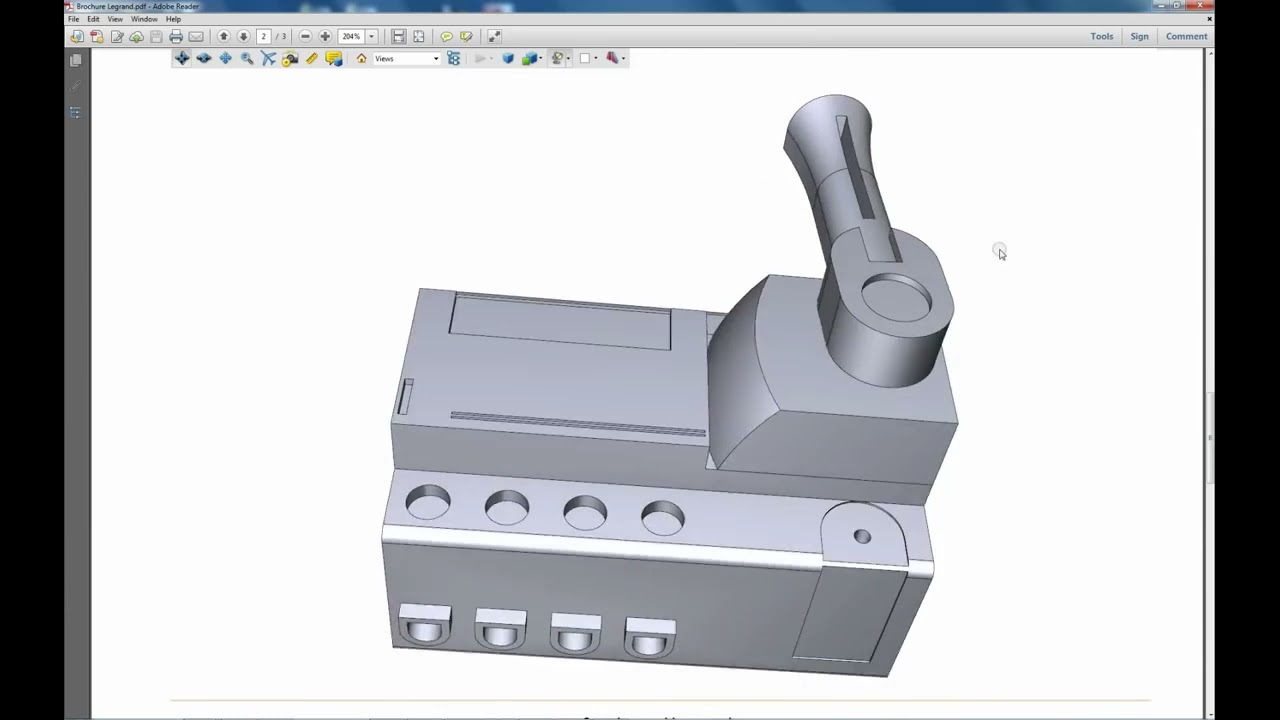Viewport: 1280px width, 720px height.
Task: Open the Sign pane
Action: point(1139,36)
